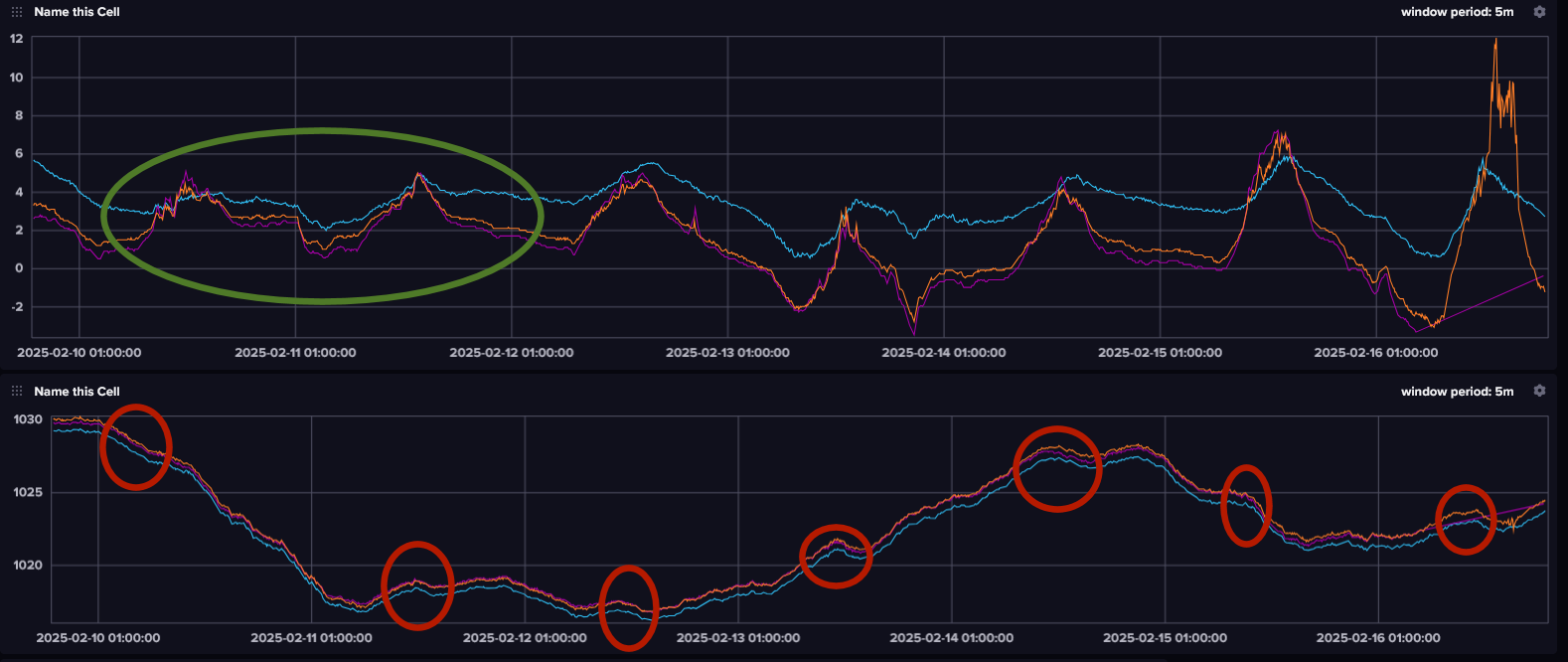1568x662 pixels.
Task: Click the -2 y-axis label in top chart
Action: (x=16, y=307)
